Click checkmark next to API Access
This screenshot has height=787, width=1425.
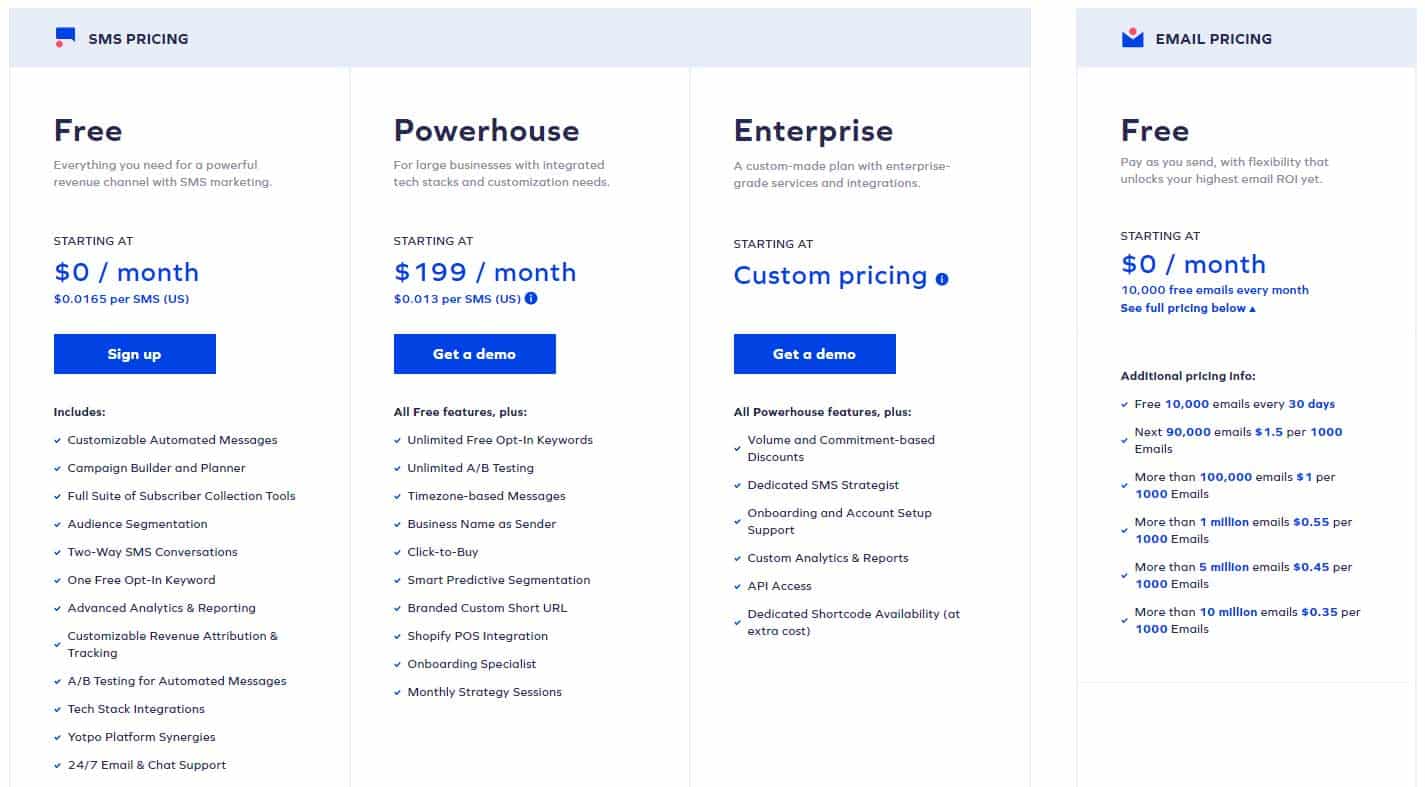(738, 586)
